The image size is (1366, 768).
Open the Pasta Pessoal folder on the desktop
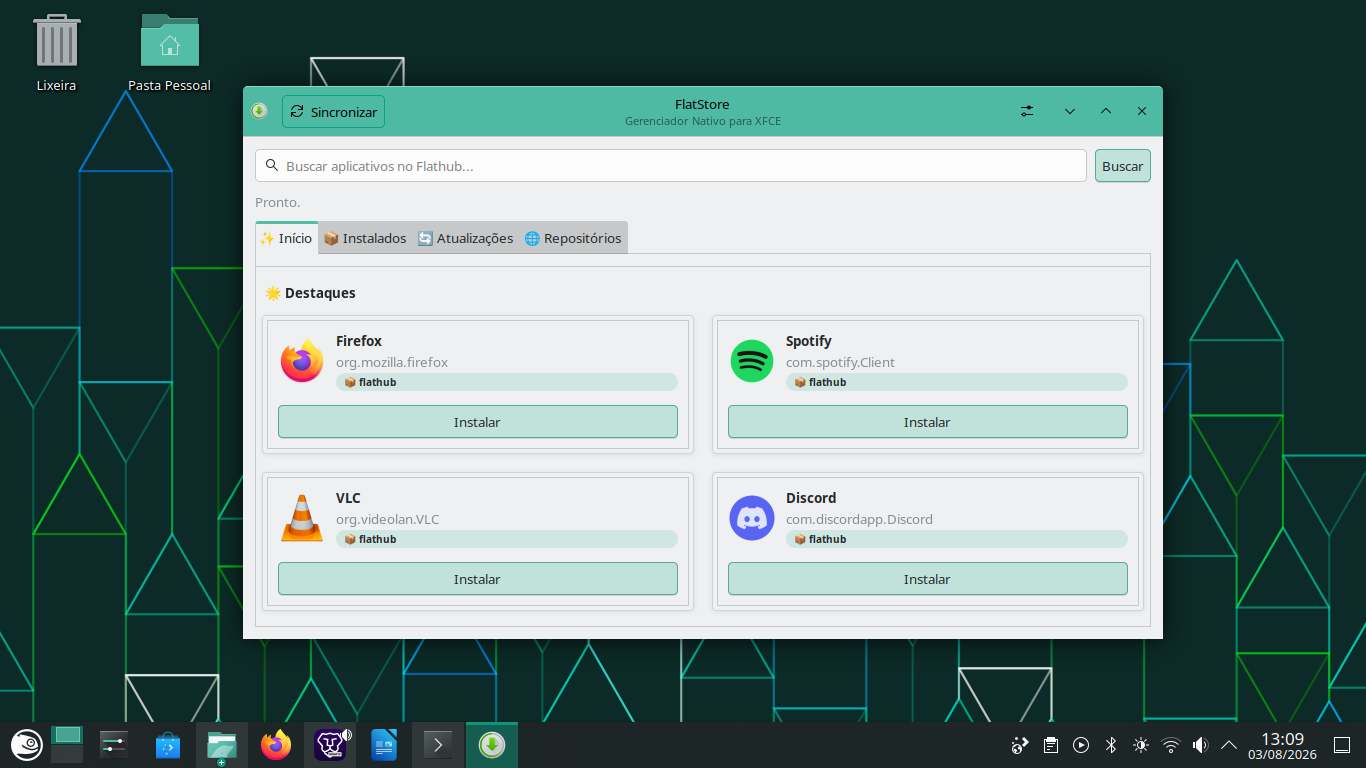(170, 54)
